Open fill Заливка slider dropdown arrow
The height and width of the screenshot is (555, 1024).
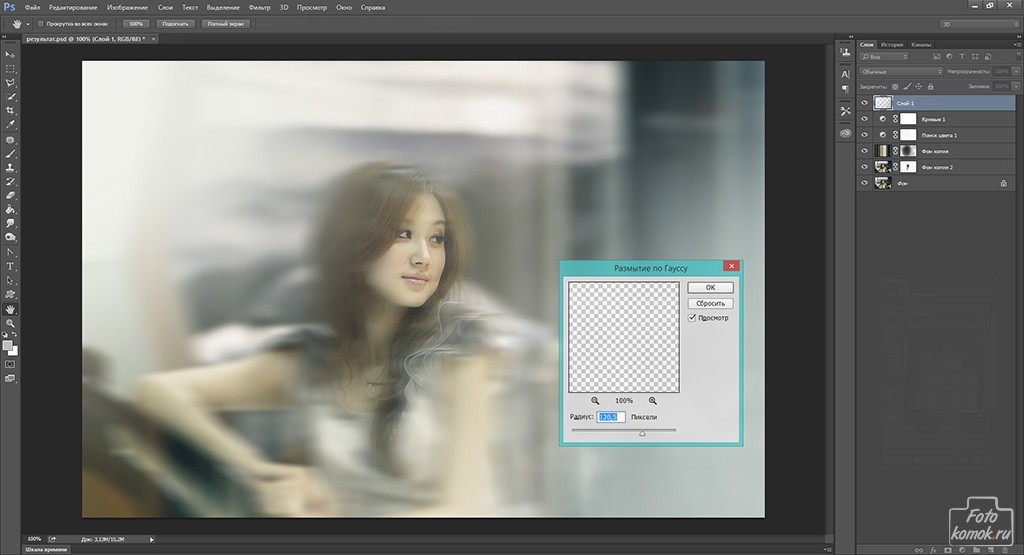1016,86
